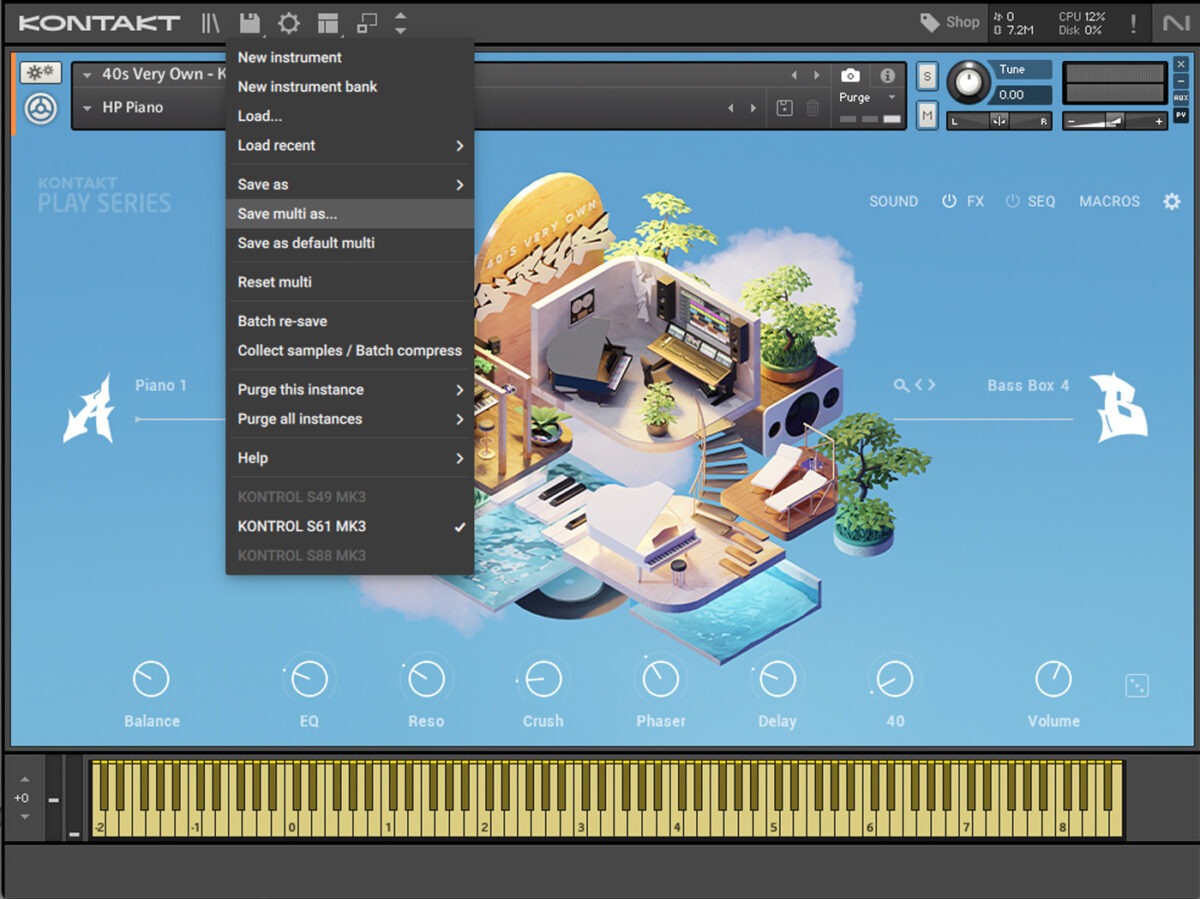Expand the Load recent submenu
The height and width of the screenshot is (899, 1200).
(x=350, y=145)
